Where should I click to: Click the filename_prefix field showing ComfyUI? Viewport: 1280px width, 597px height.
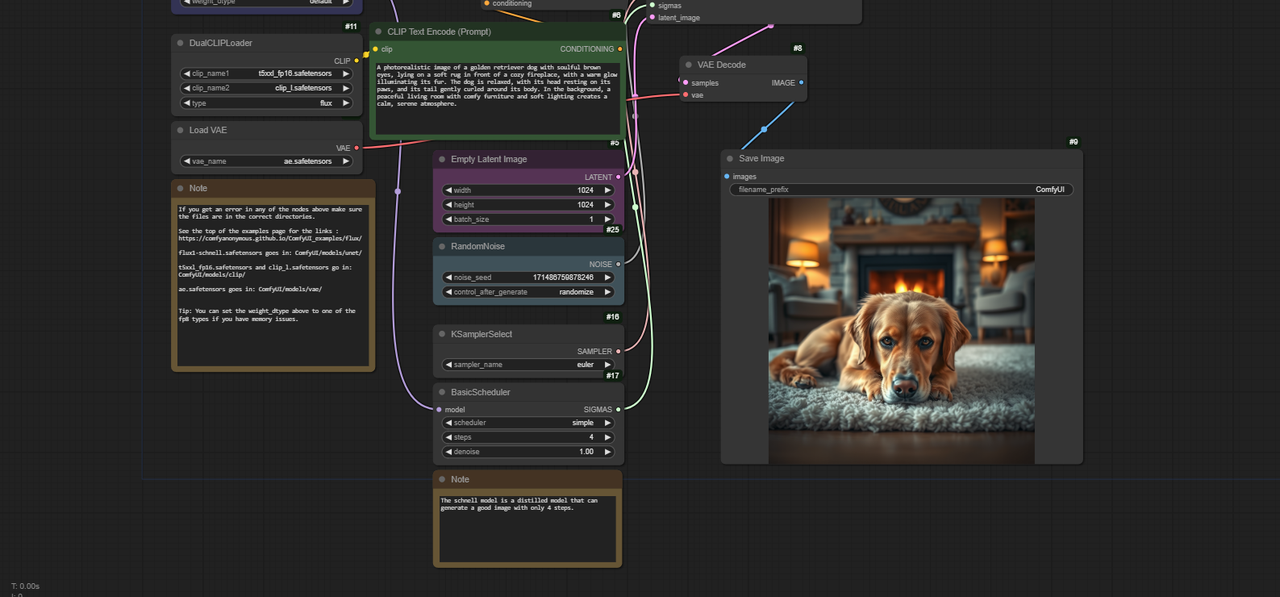[x=901, y=189]
